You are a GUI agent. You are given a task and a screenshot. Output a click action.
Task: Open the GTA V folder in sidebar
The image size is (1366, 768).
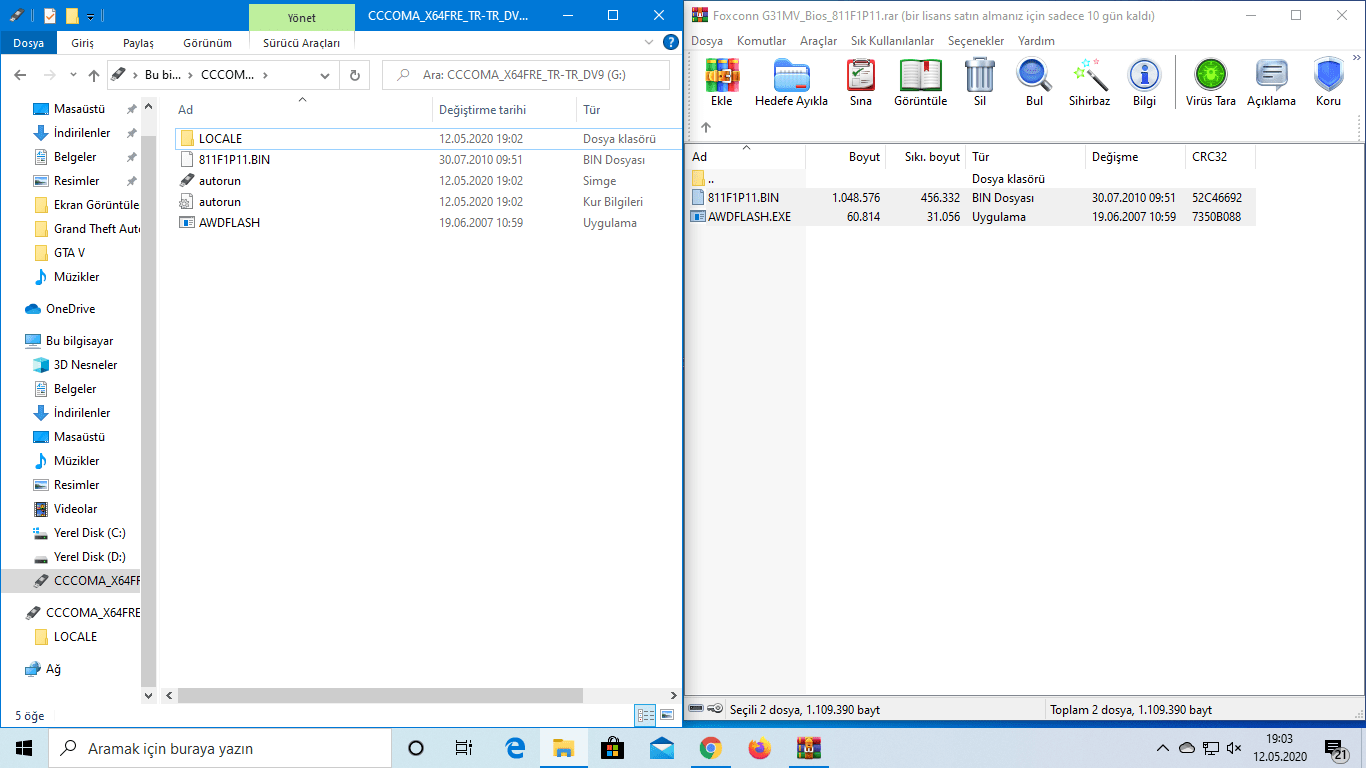point(69,253)
